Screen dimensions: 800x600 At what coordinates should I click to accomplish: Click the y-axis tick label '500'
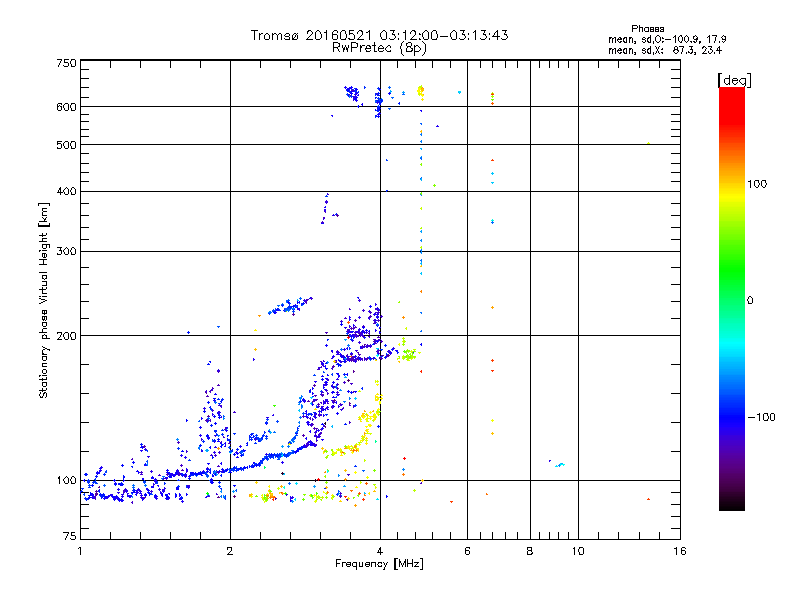66,145
